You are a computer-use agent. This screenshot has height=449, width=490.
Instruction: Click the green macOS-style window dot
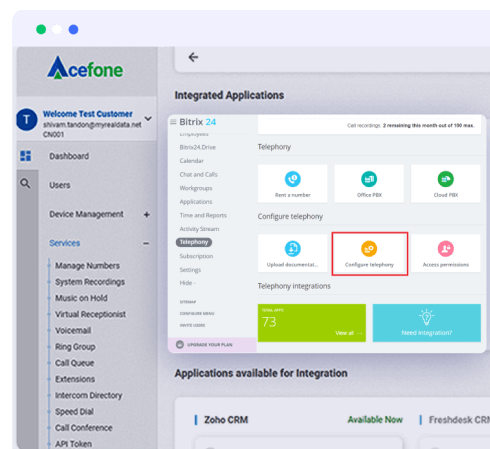click(41, 29)
